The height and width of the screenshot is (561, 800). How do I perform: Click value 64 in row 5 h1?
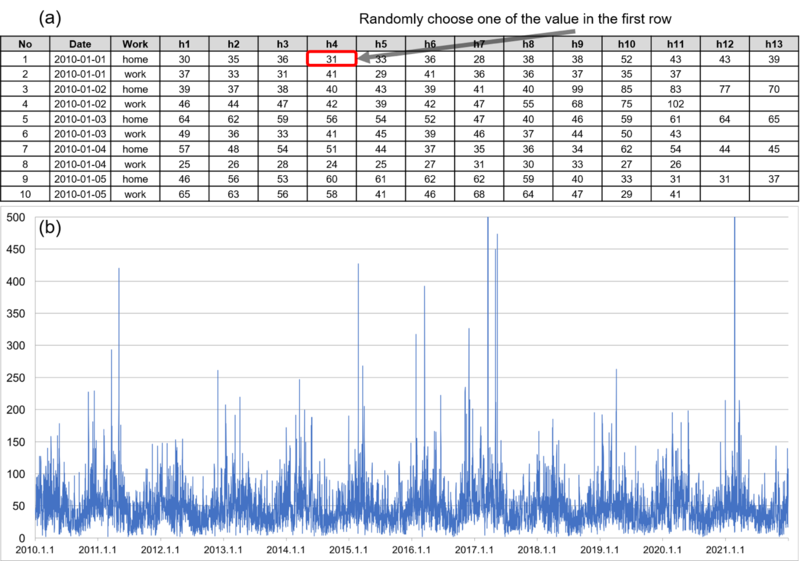[x=184, y=119]
